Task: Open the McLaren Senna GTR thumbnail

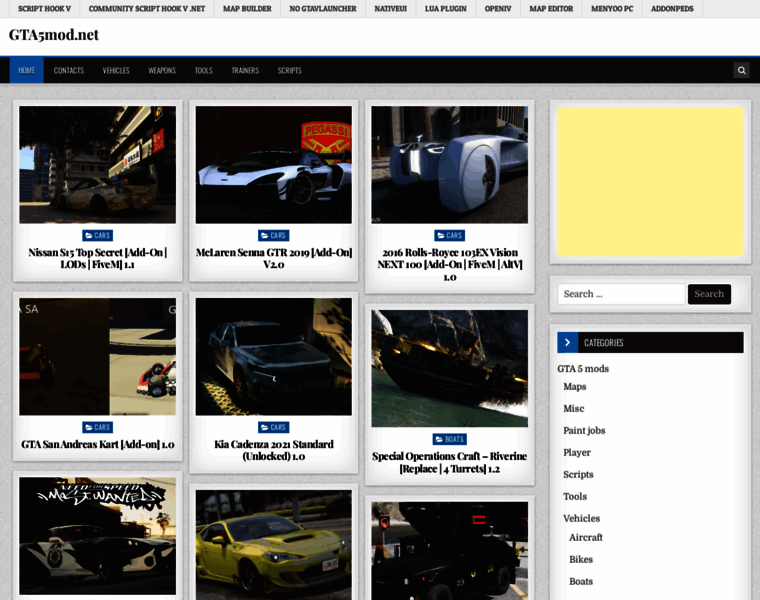Action: [273, 165]
